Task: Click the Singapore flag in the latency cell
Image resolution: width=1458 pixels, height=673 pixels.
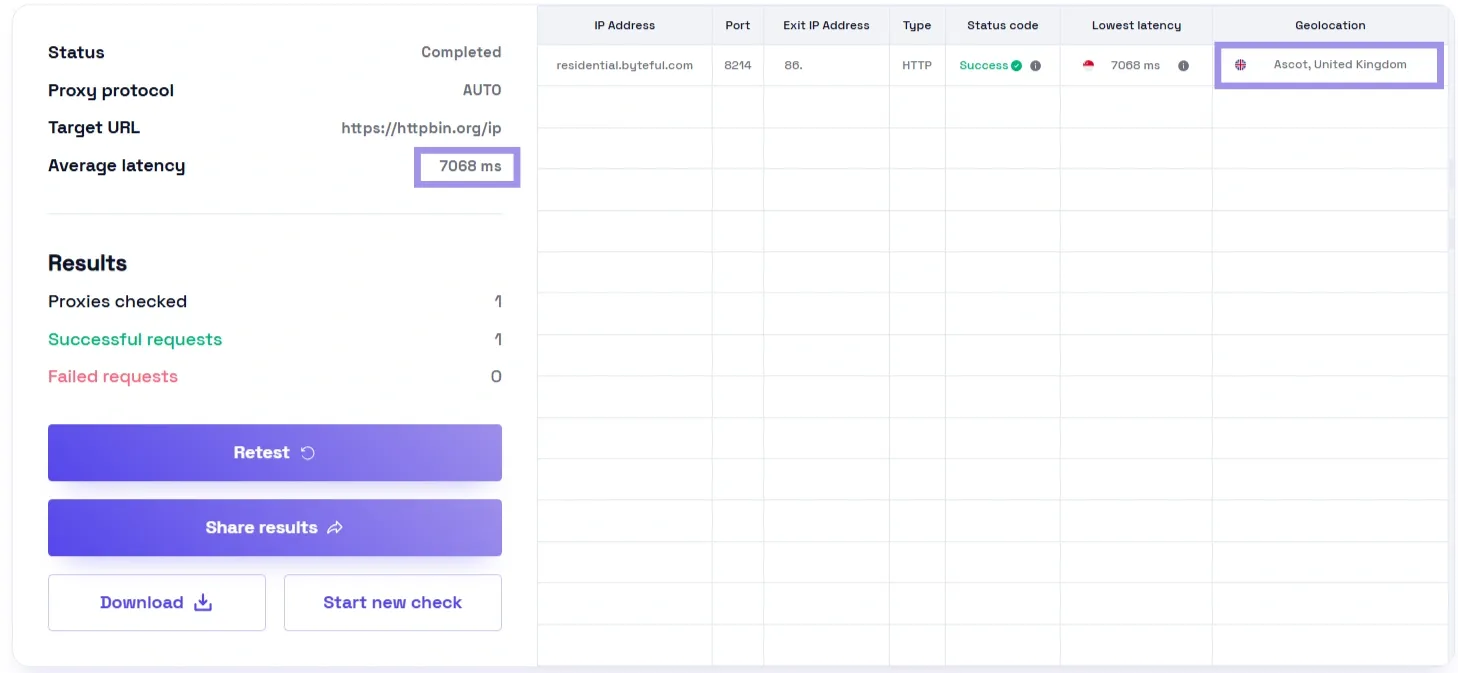Action: coord(1088,66)
